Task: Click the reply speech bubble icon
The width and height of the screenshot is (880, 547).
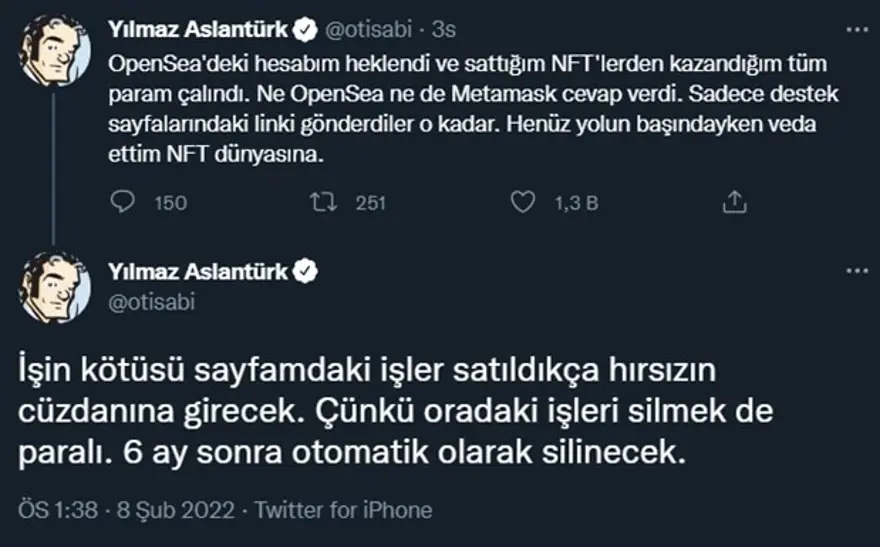Action: click(x=121, y=203)
